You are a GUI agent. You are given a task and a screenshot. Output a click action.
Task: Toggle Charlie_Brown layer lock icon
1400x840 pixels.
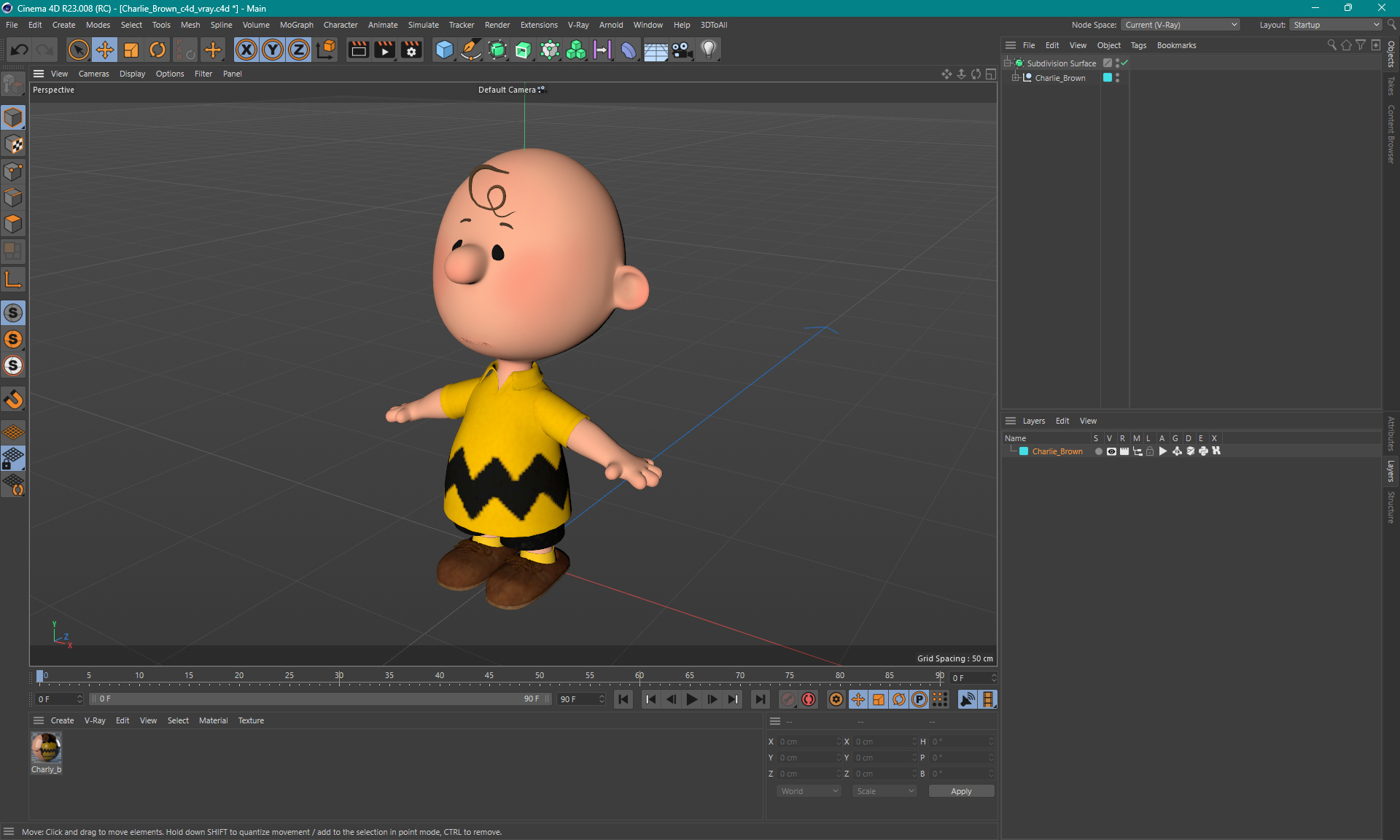[x=1150, y=451]
